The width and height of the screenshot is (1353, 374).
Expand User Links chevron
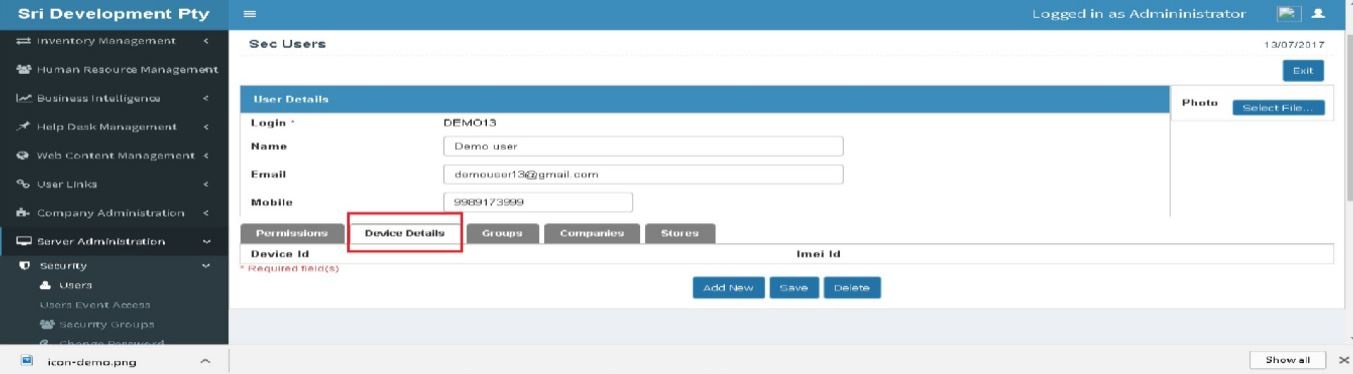coord(205,184)
